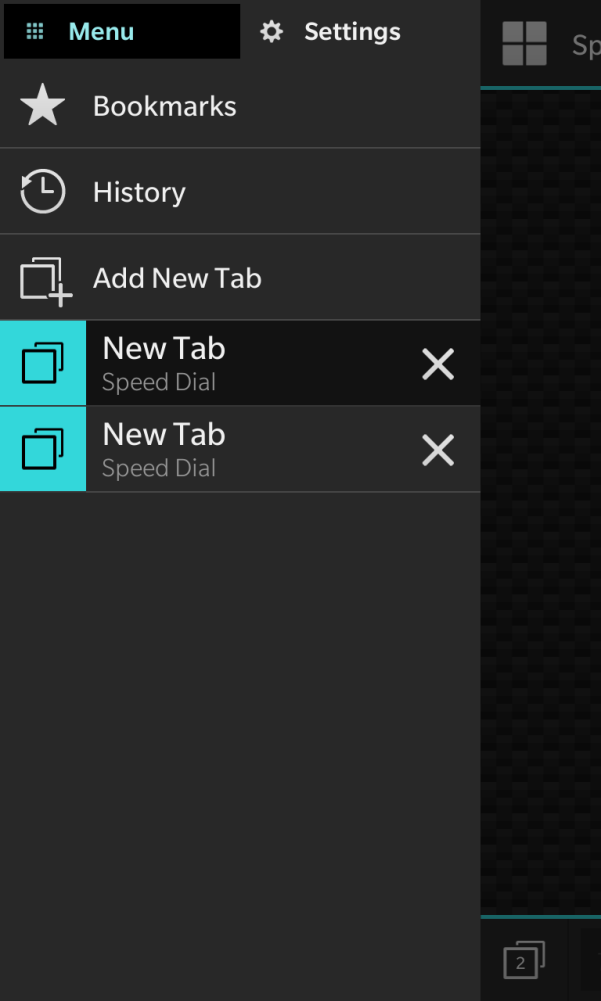601x1001 pixels.
Task: Click the Bookmarks star icon
Action: point(42,105)
